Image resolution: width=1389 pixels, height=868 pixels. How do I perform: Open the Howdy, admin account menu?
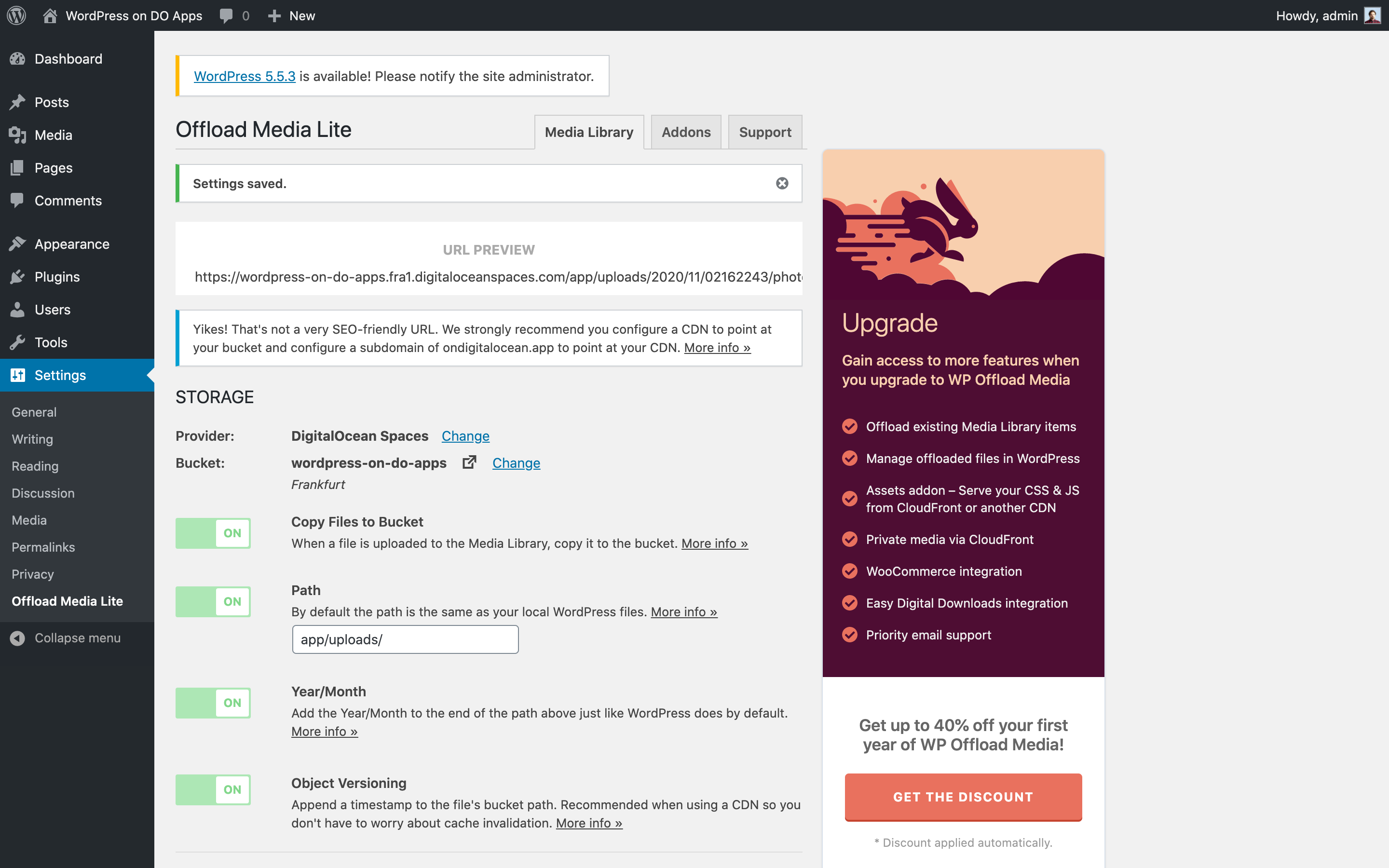1316,15
